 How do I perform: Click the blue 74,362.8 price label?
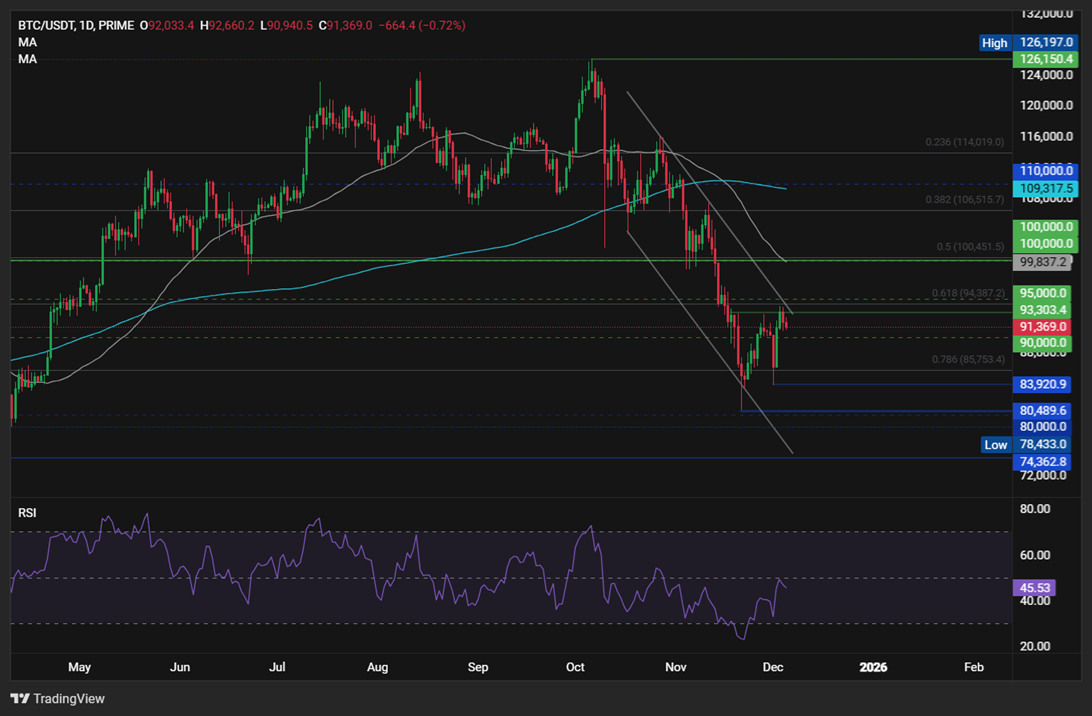(x=1044, y=461)
